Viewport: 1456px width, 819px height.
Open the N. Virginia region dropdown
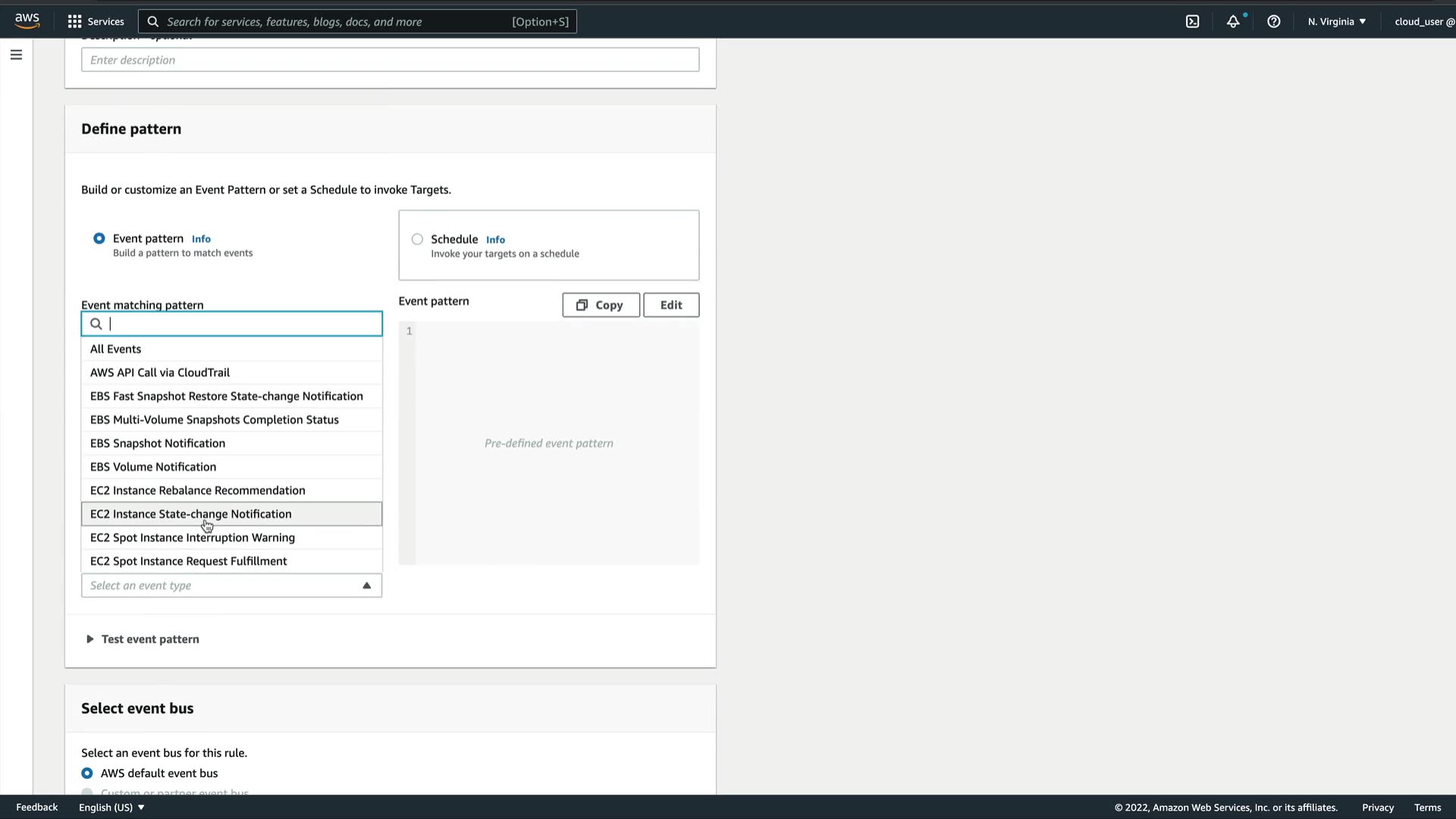[x=1336, y=21]
